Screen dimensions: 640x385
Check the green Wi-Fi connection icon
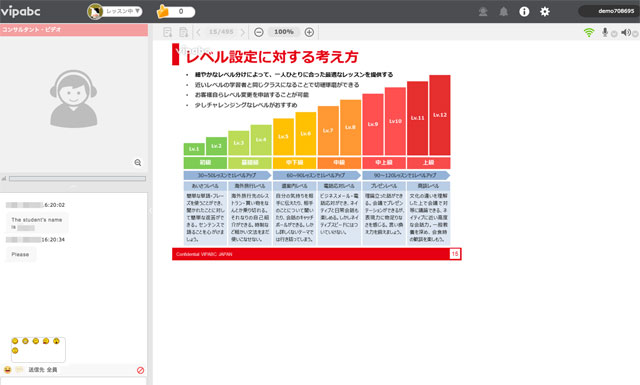click(x=589, y=32)
